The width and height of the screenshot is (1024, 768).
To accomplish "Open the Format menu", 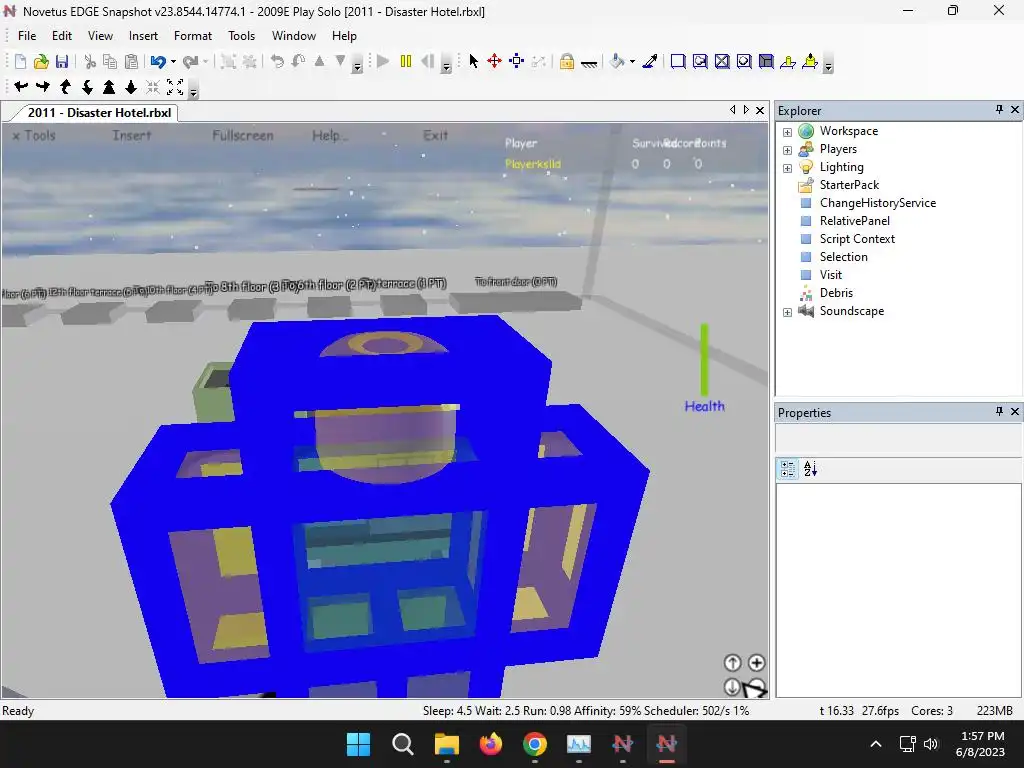I will coord(193,36).
